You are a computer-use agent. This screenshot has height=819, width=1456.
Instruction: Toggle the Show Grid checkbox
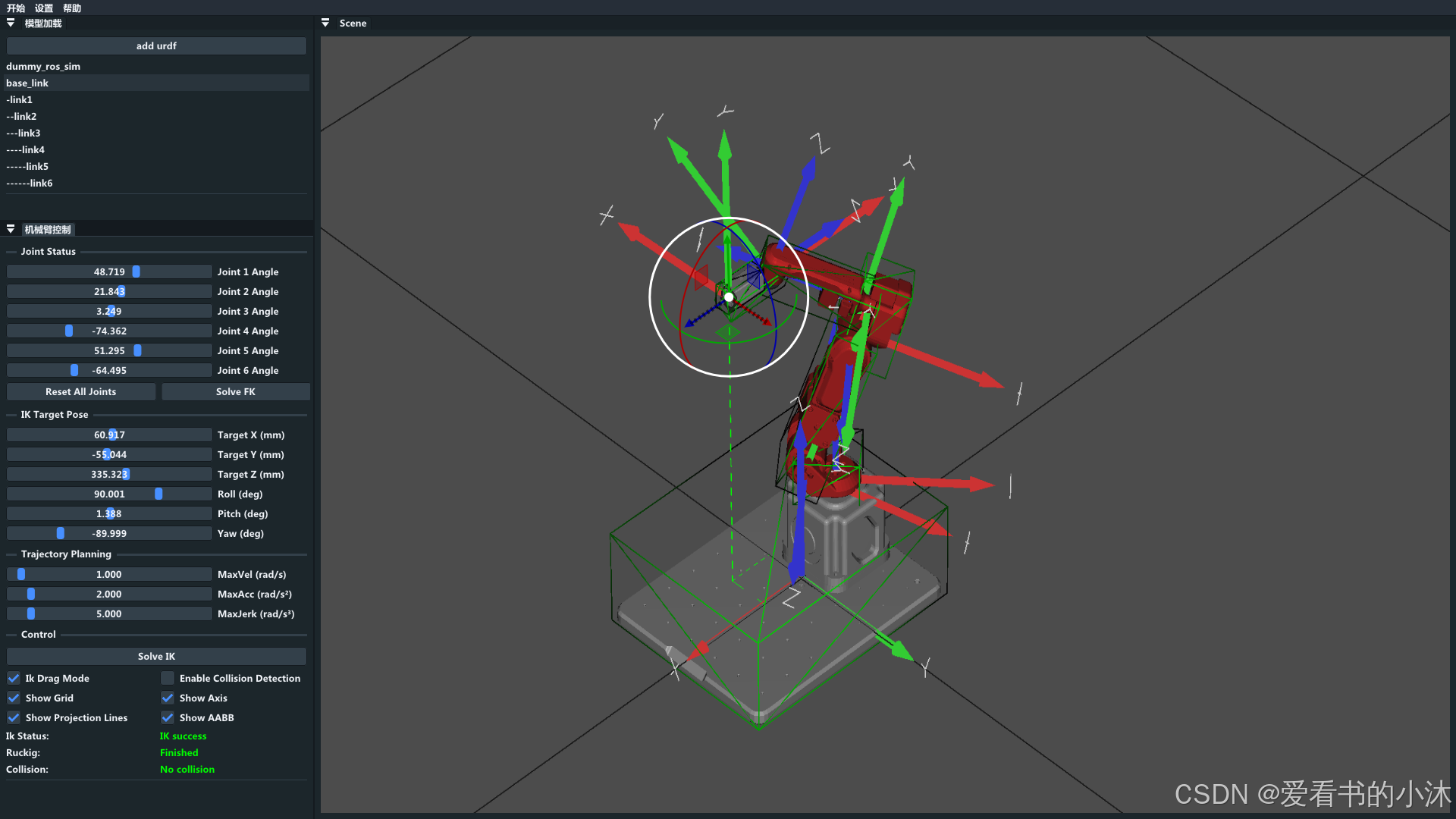[x=14, y=698]
